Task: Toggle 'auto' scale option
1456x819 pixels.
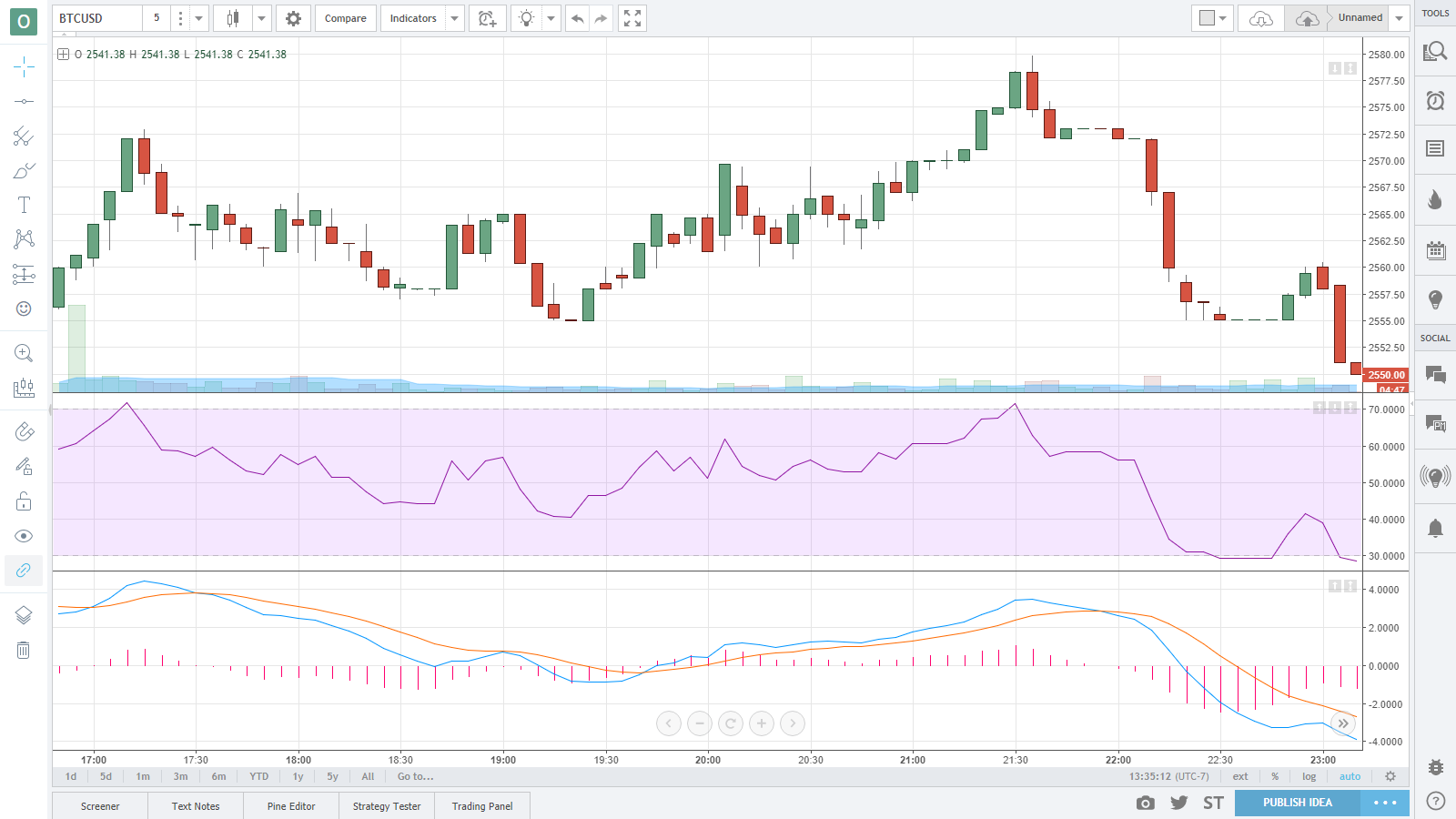Action: 1350,776
